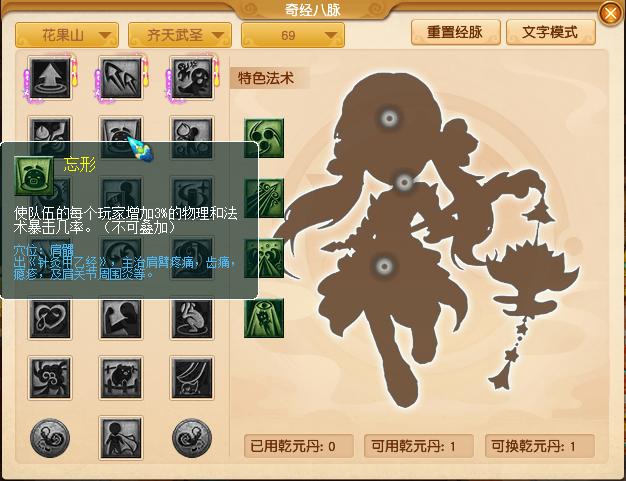Switch to 文字模式 text mode
The height and width of the screenshot is (481, 626).
pos(550,32)
